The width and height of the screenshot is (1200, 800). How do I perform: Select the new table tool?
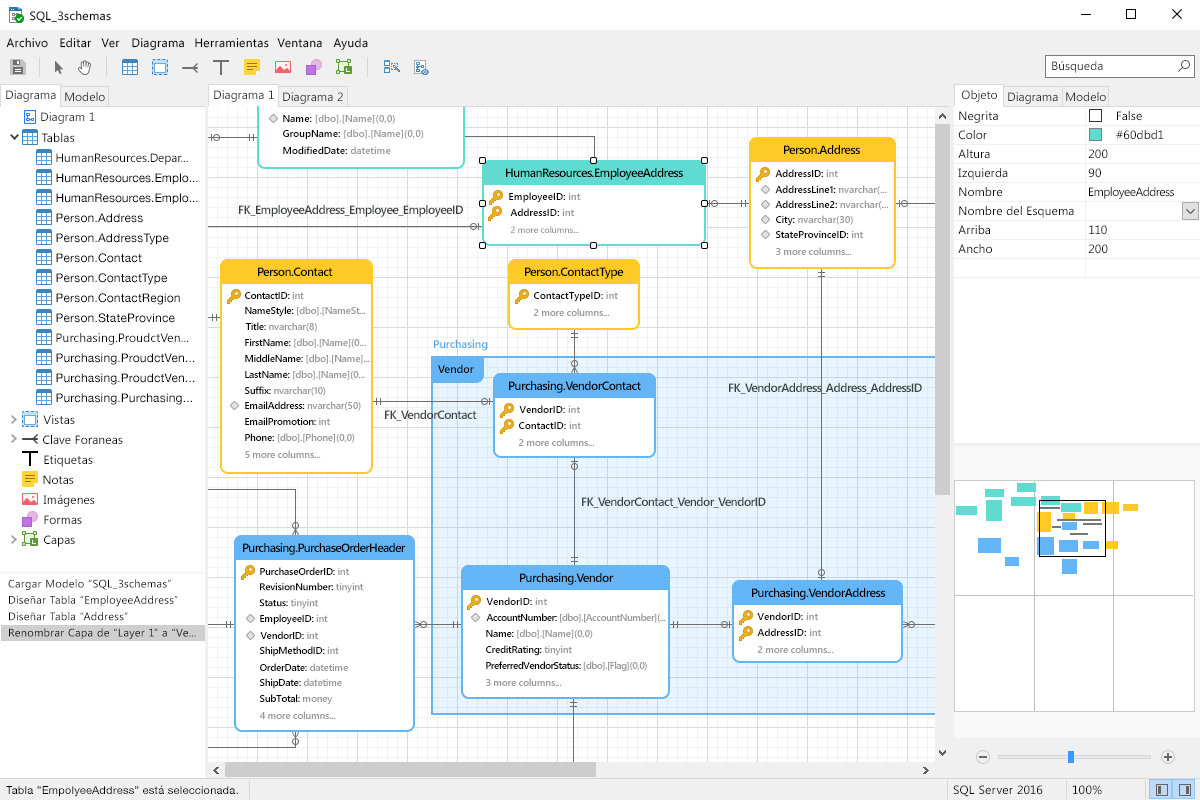pos(130,67)
